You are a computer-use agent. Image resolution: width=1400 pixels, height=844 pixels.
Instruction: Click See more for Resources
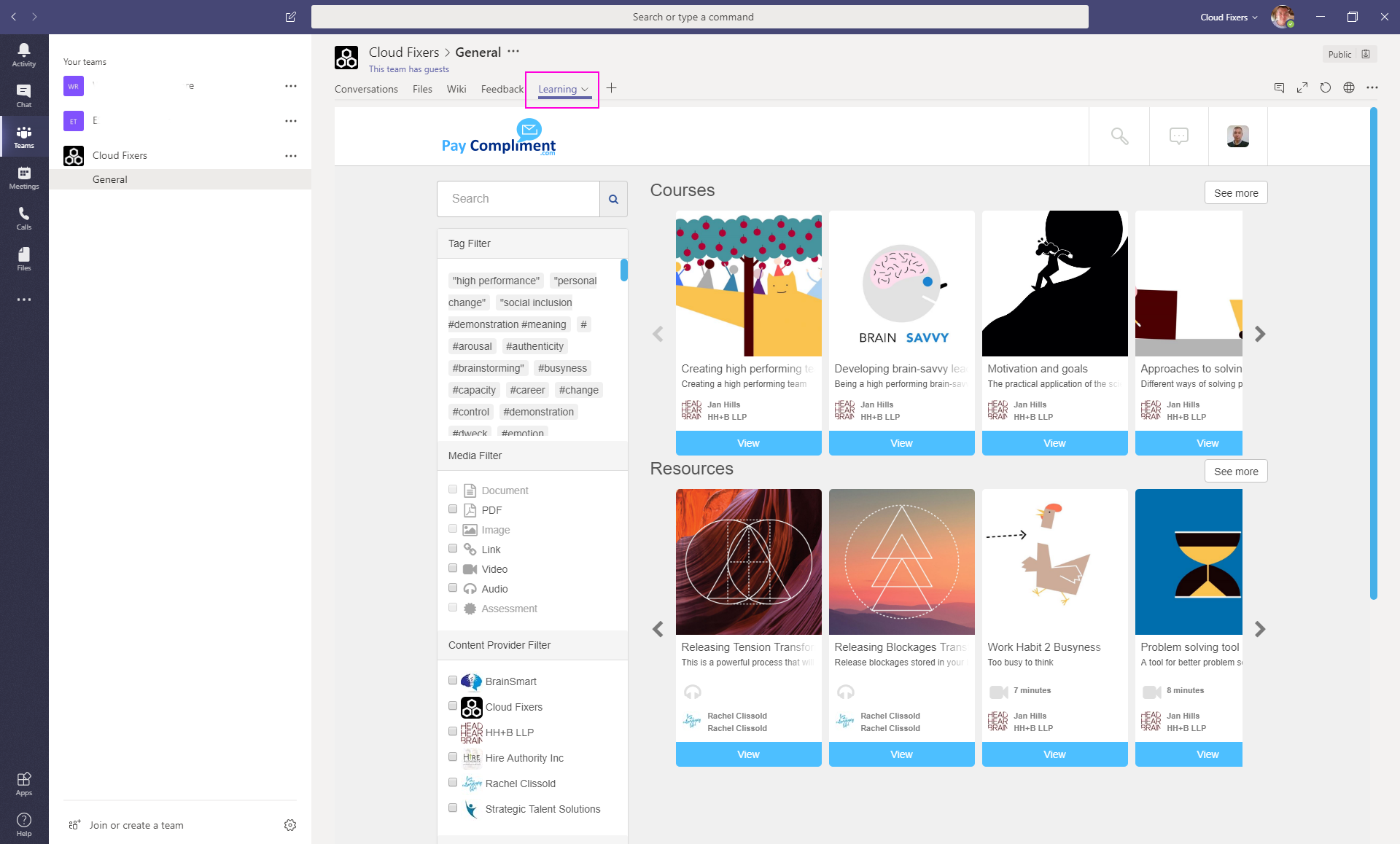(x=1236, y=472)
